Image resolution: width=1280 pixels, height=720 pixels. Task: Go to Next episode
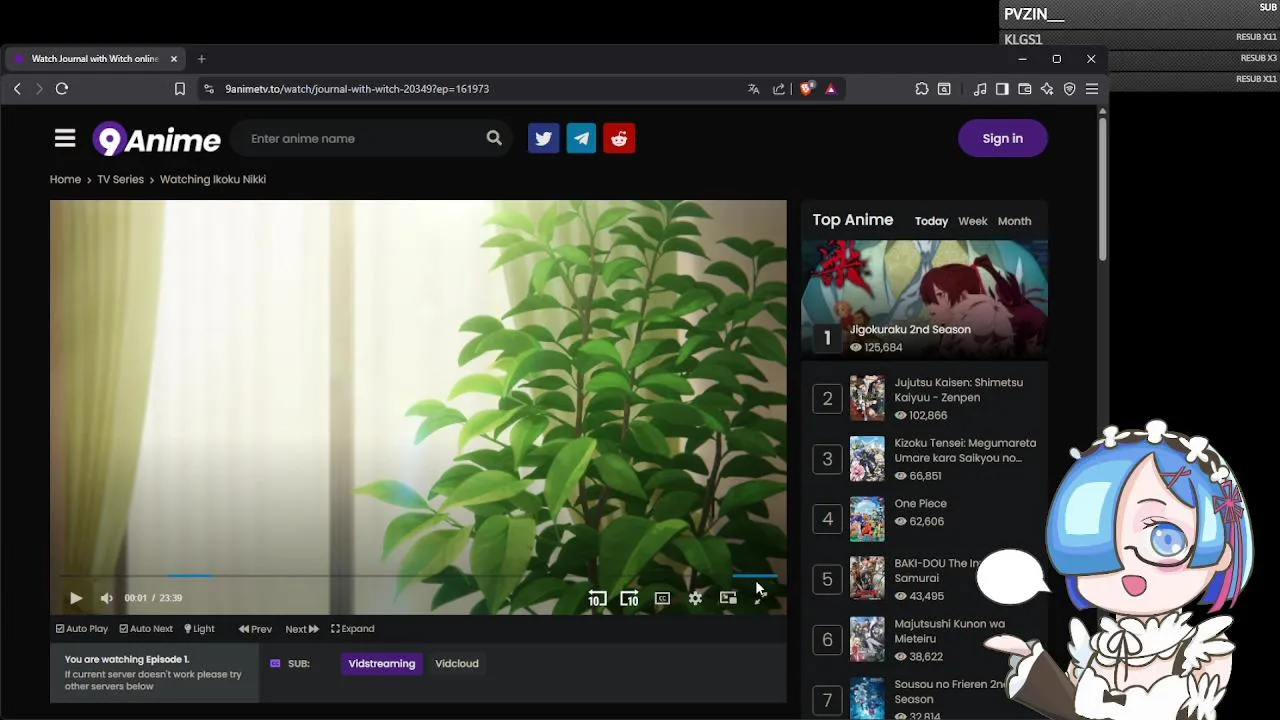point(302,629)
